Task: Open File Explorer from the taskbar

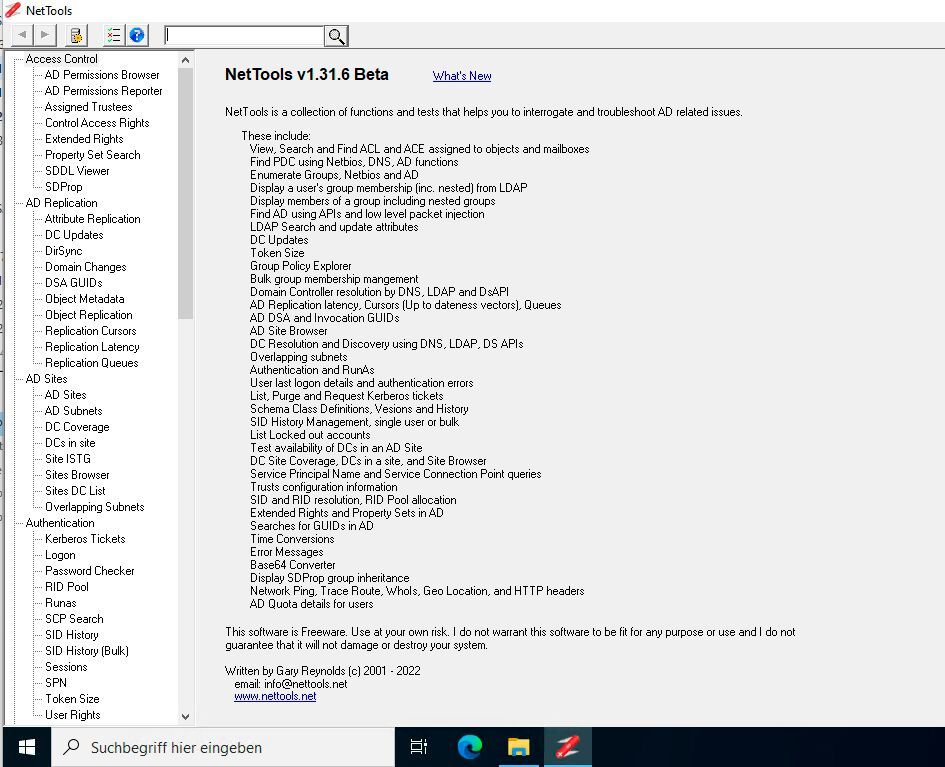Action: [519, 746]
